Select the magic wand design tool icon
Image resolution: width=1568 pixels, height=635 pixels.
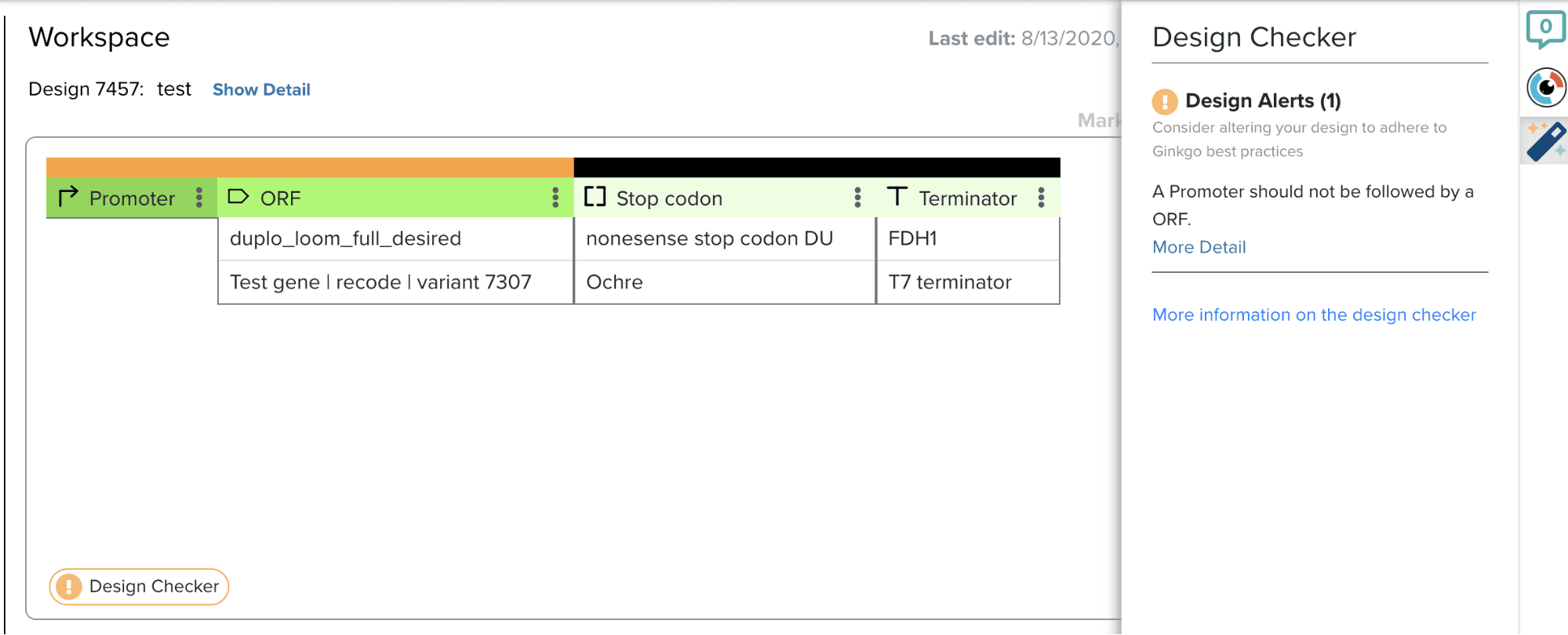pyautogui.click(x=1545, y=141)
